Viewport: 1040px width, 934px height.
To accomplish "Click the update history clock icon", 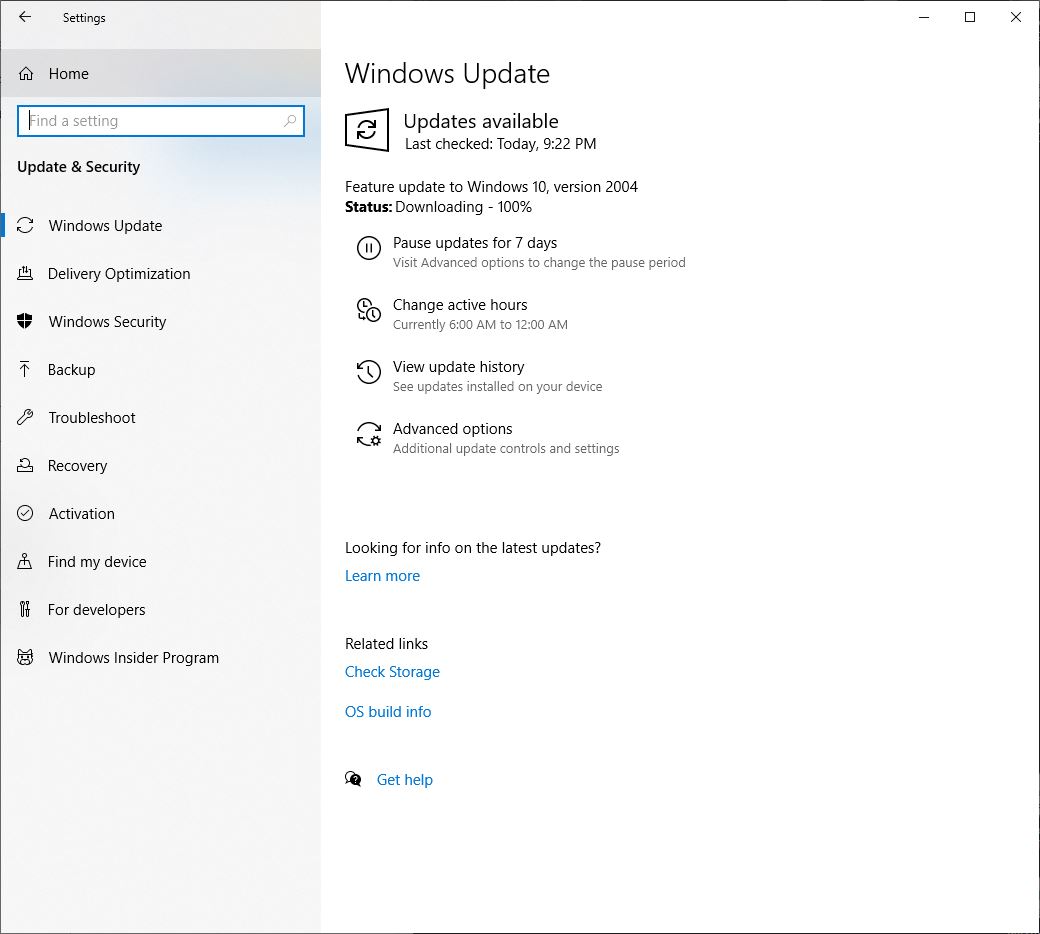I will (369, 372).
